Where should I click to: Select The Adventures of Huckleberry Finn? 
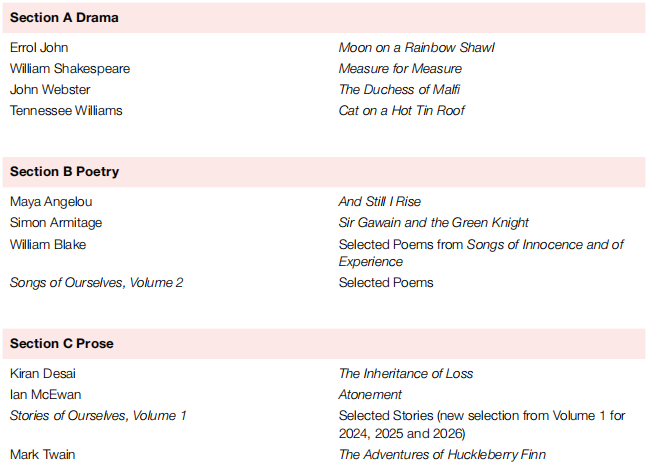pyautogui.click(x=442, y=455)
